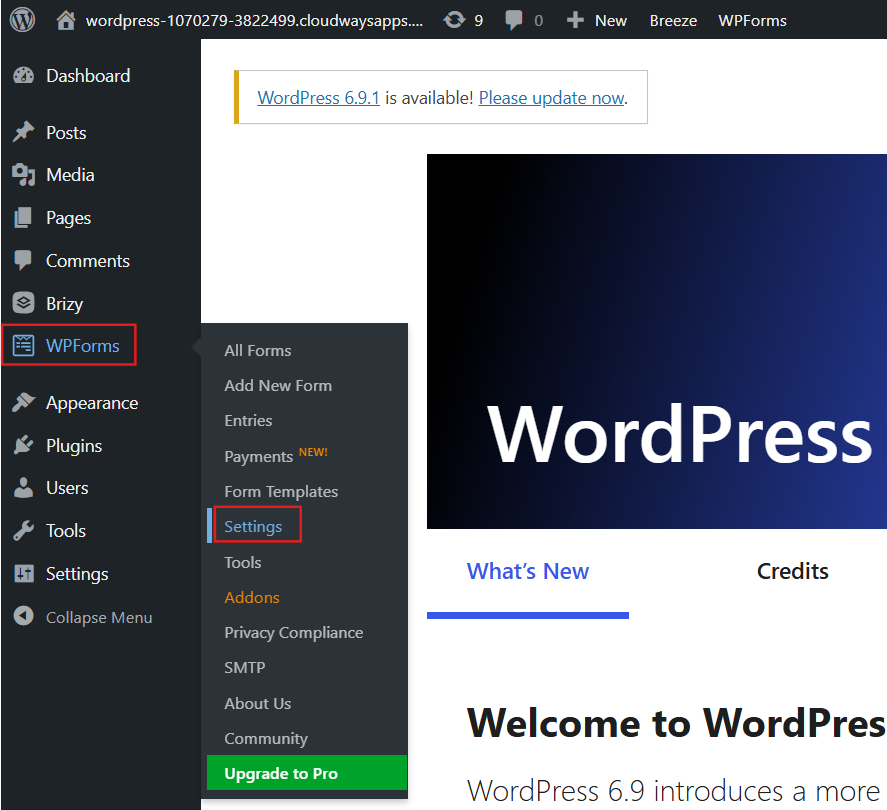
Task: Choose All Forms in the WPForms submenu
Action: (x=257, y=351)
